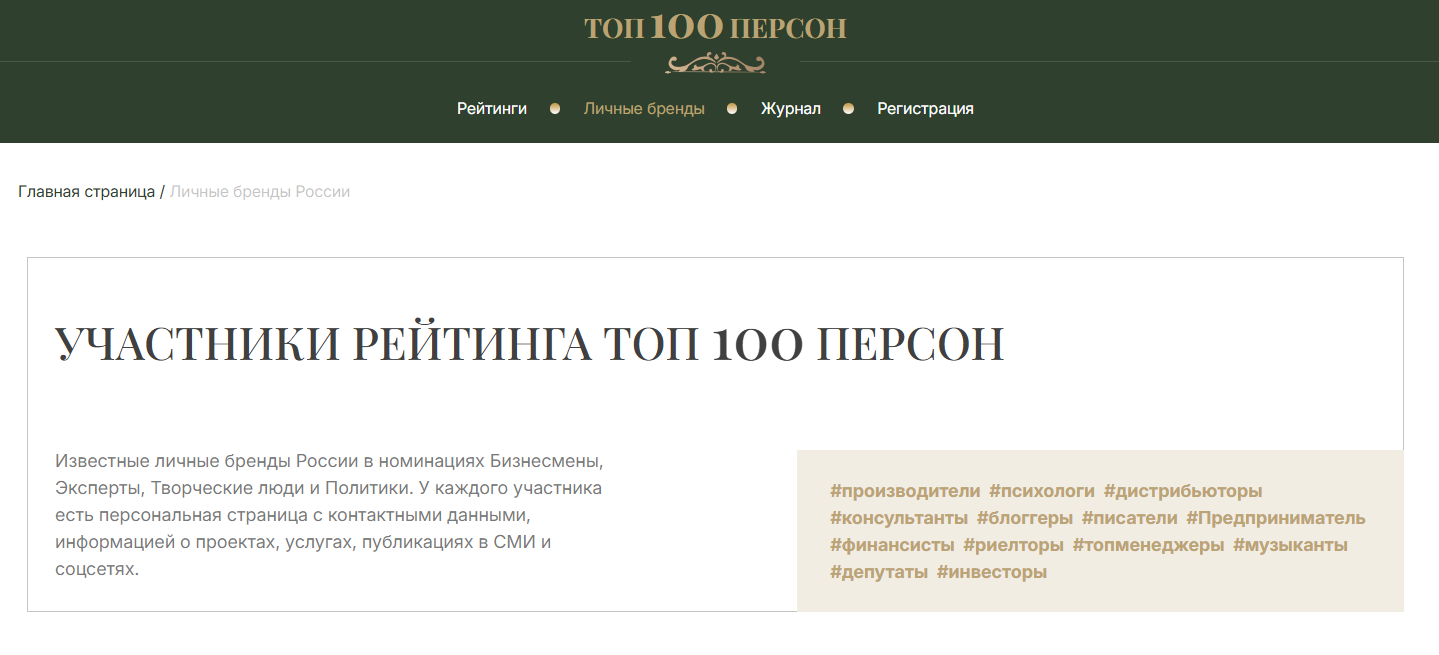Screen dimensions: 1439x655
Task: Open the #блоггеры tag
Action: 1025,518
